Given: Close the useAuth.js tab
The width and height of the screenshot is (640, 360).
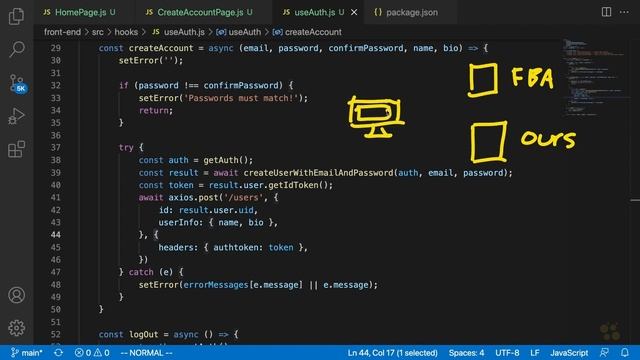Looking at the screenshot, I should 354,12.
